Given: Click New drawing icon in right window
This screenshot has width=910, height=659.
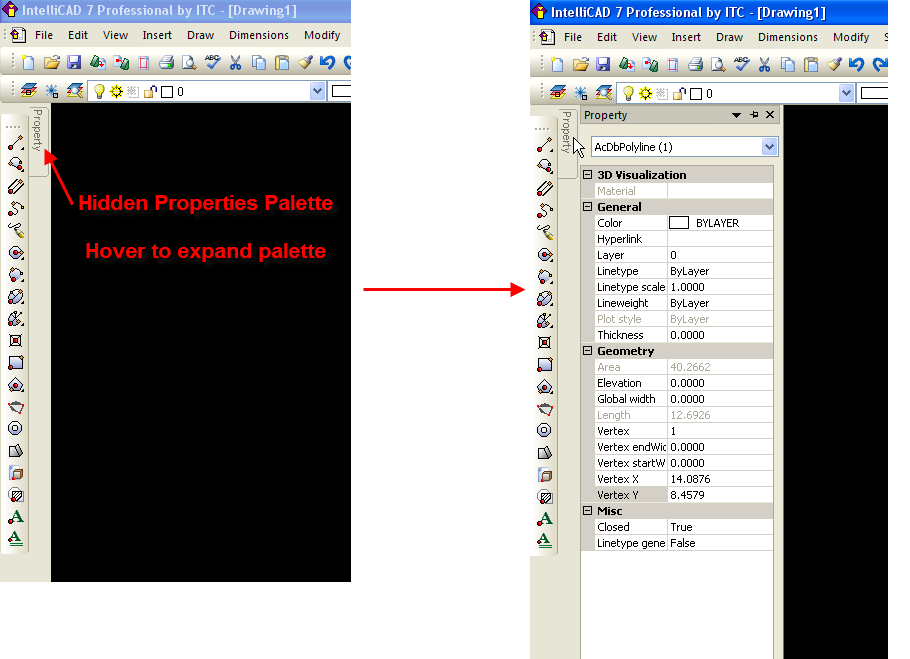Looking at the screenshot, I should click(557, 64).
